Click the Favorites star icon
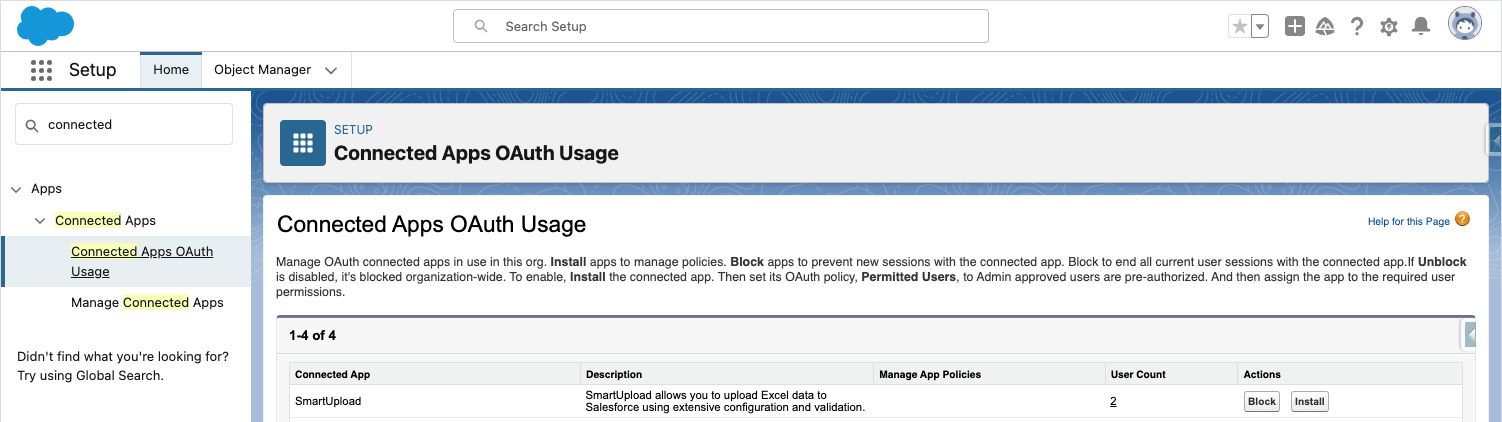The width and height of the screenshot is (1502, 422). [1240, 27]
